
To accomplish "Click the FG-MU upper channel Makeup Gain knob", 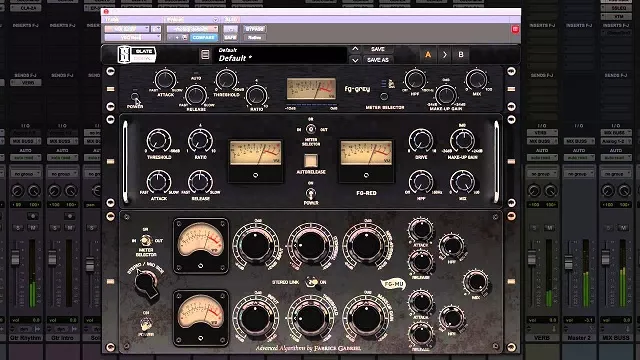I will pyautogui.click(x=366, y=246).
